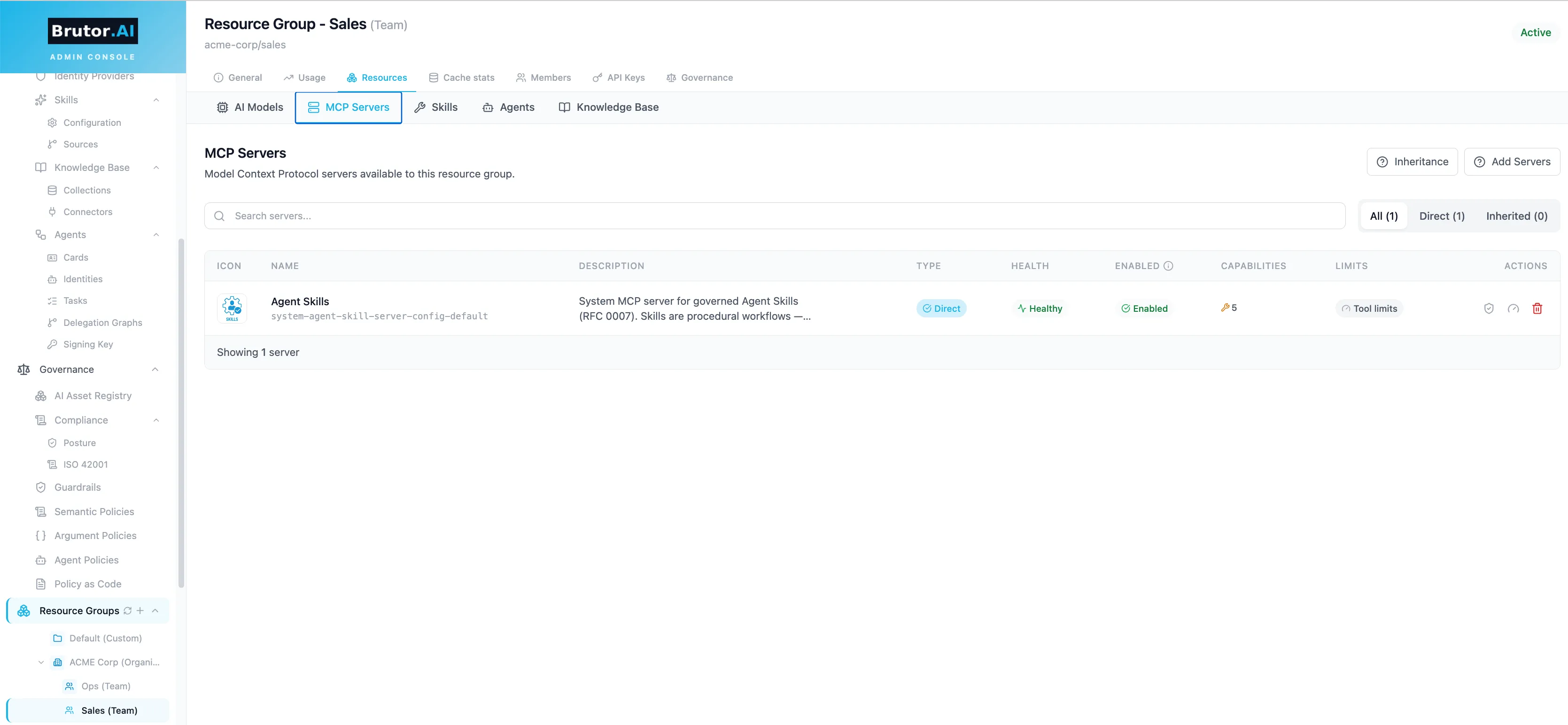Filter servers by Inherited (0)
Viewport: 1568px width, 725px height.
click(x=1516, y=216)
